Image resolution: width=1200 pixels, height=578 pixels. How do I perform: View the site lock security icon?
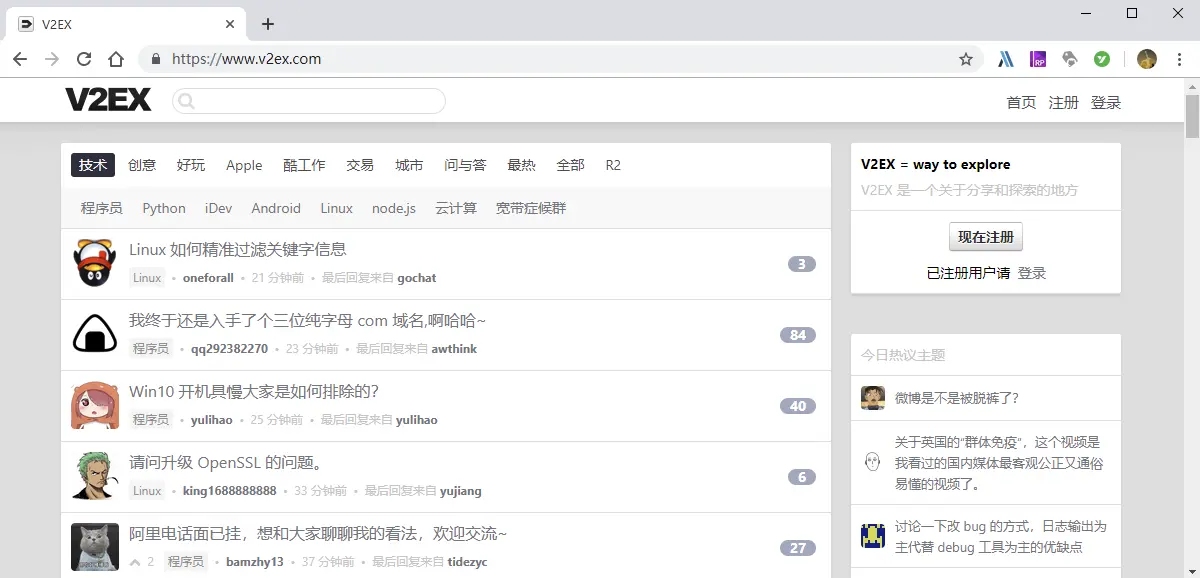(x=155, y=59)
